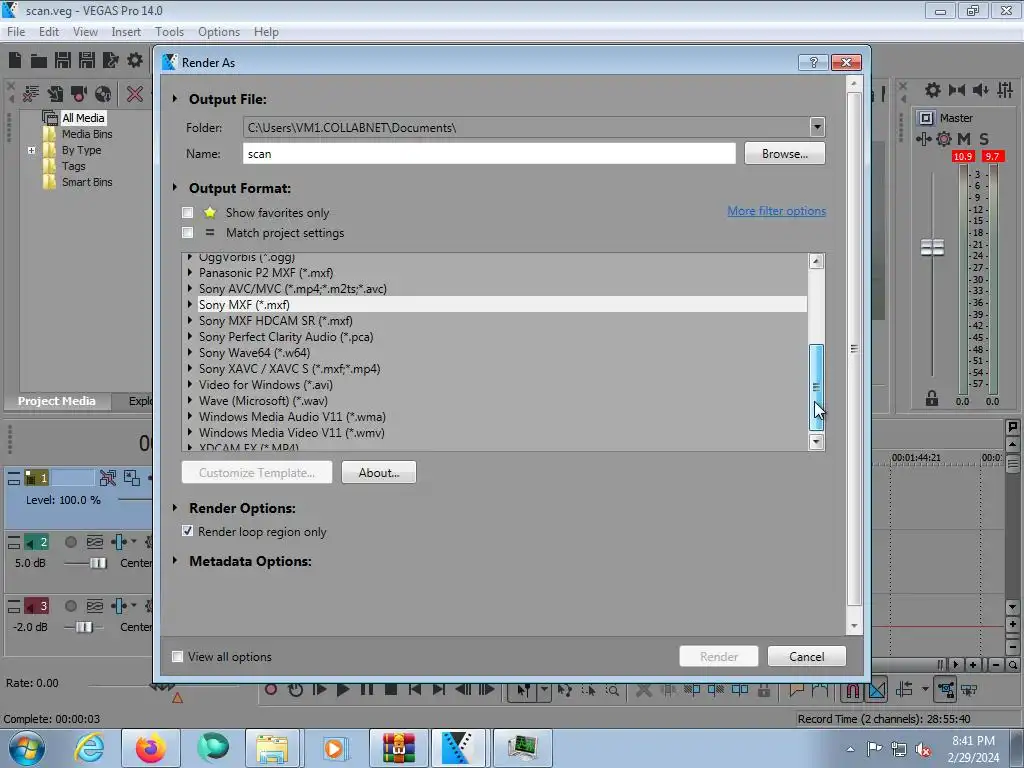Switch to the Project Media tab

tap(57, 401)
